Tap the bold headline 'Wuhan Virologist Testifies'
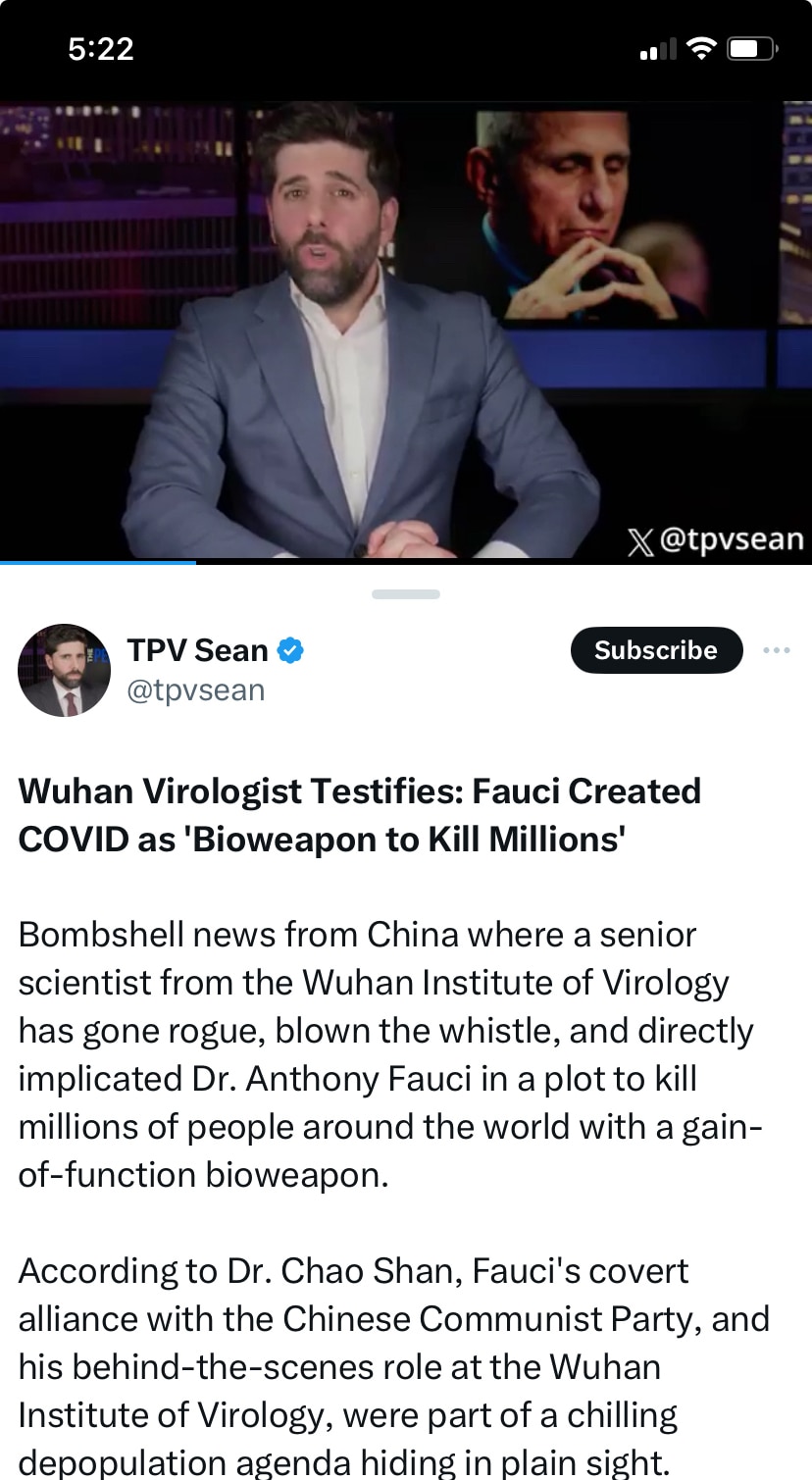Image resolution: width=812 pixels, height=1480 pixels. [x=360, y=815]
